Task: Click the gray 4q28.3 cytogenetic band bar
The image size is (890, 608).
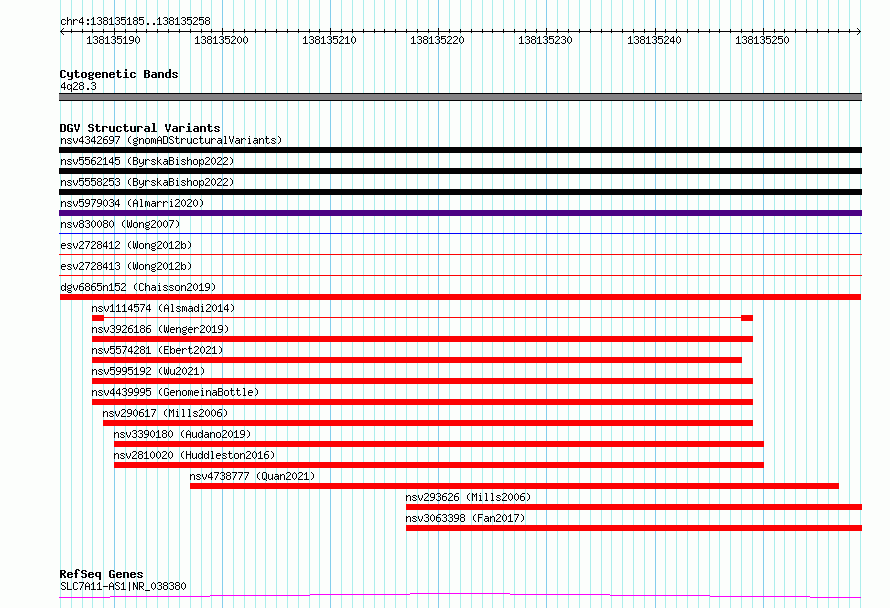Action: [460, 97]
